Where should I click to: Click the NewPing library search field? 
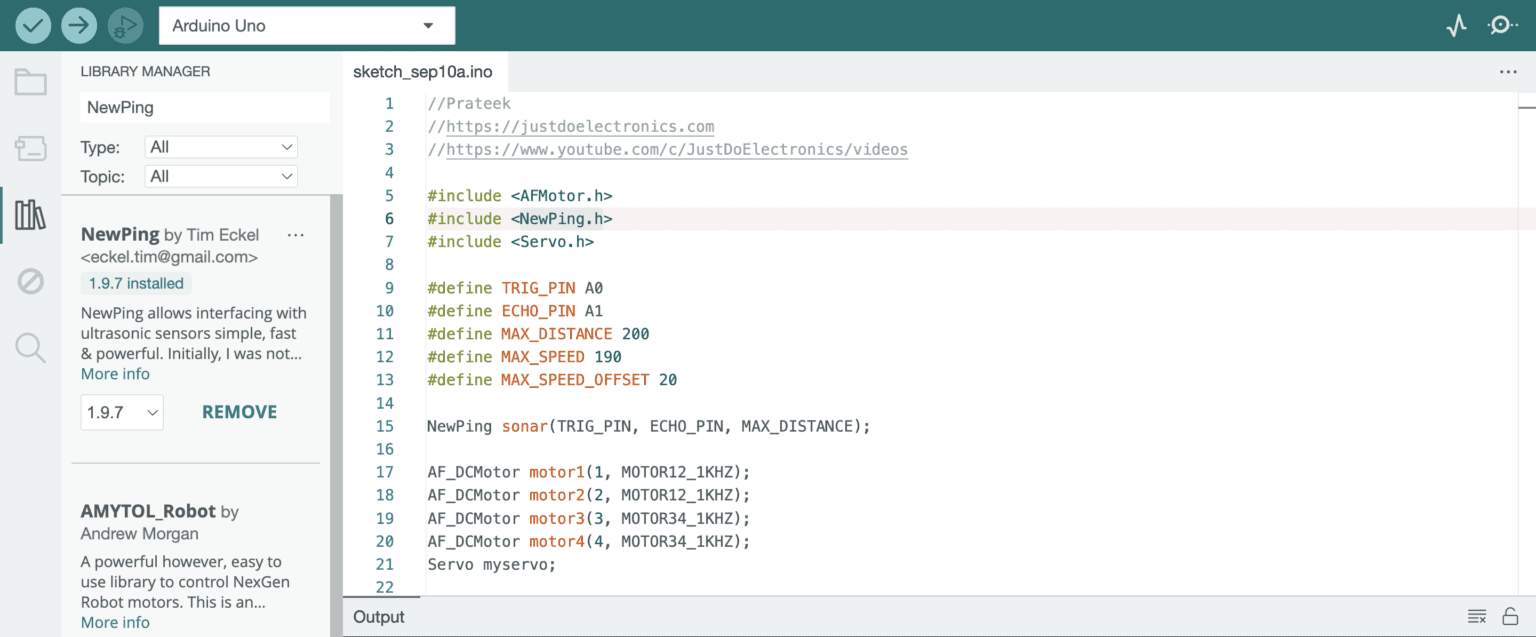pyautogui.click(x=204, y=107)
